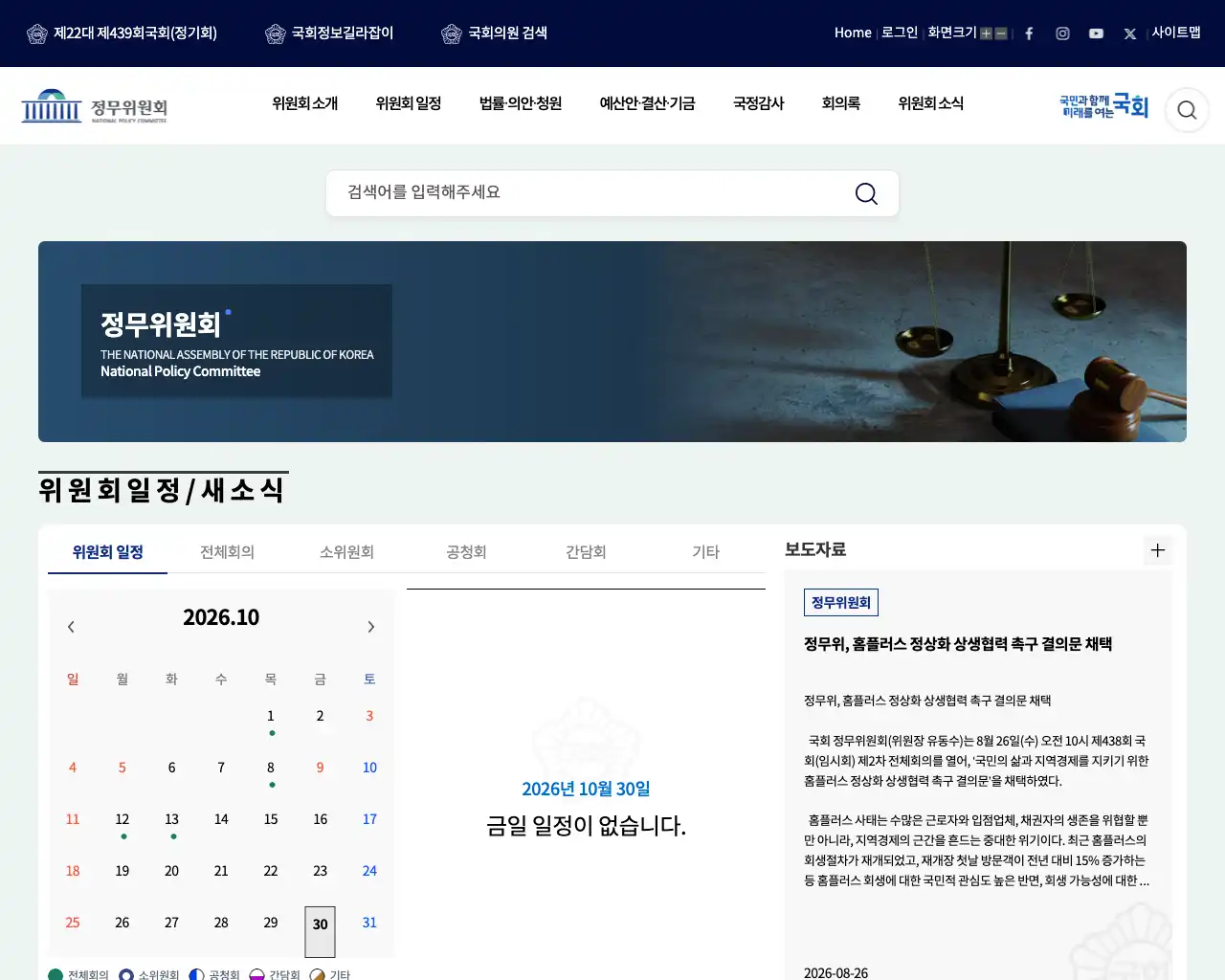Select highlighted October 30 on calendar
Screen dimensions: 1225x980
click(x=321, y=931)
